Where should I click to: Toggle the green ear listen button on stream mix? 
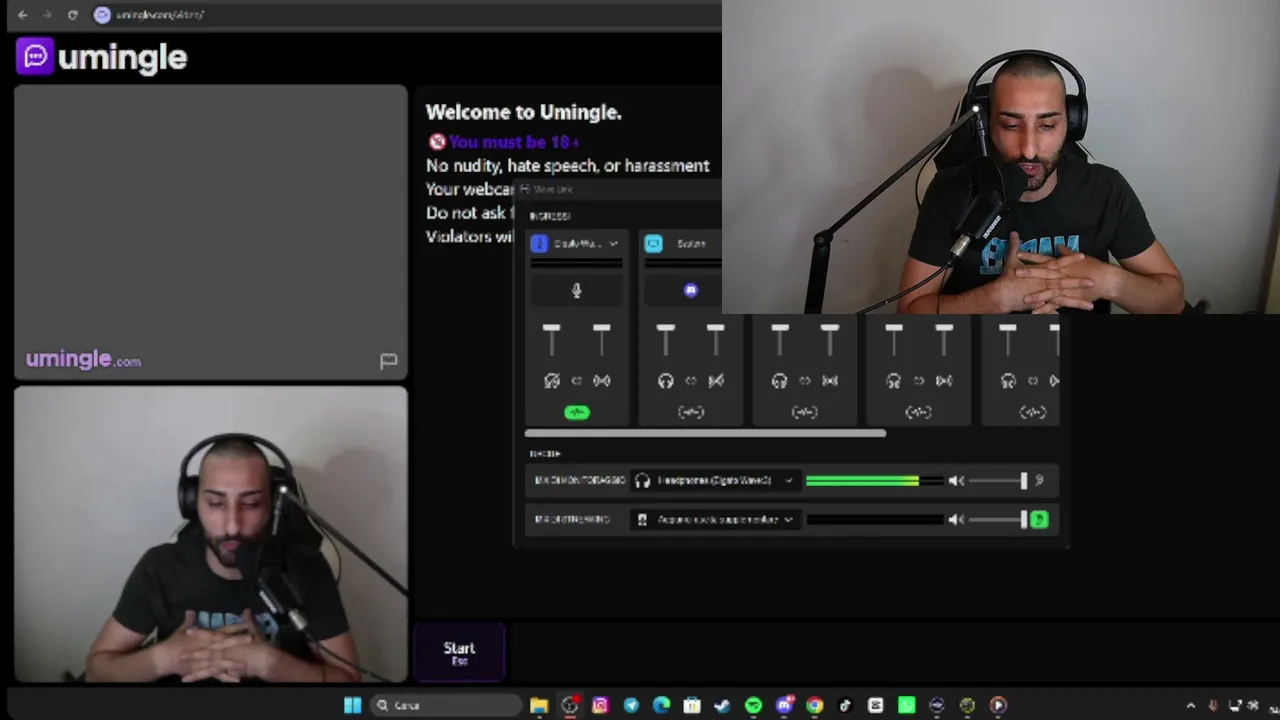tap(1039, 520)
